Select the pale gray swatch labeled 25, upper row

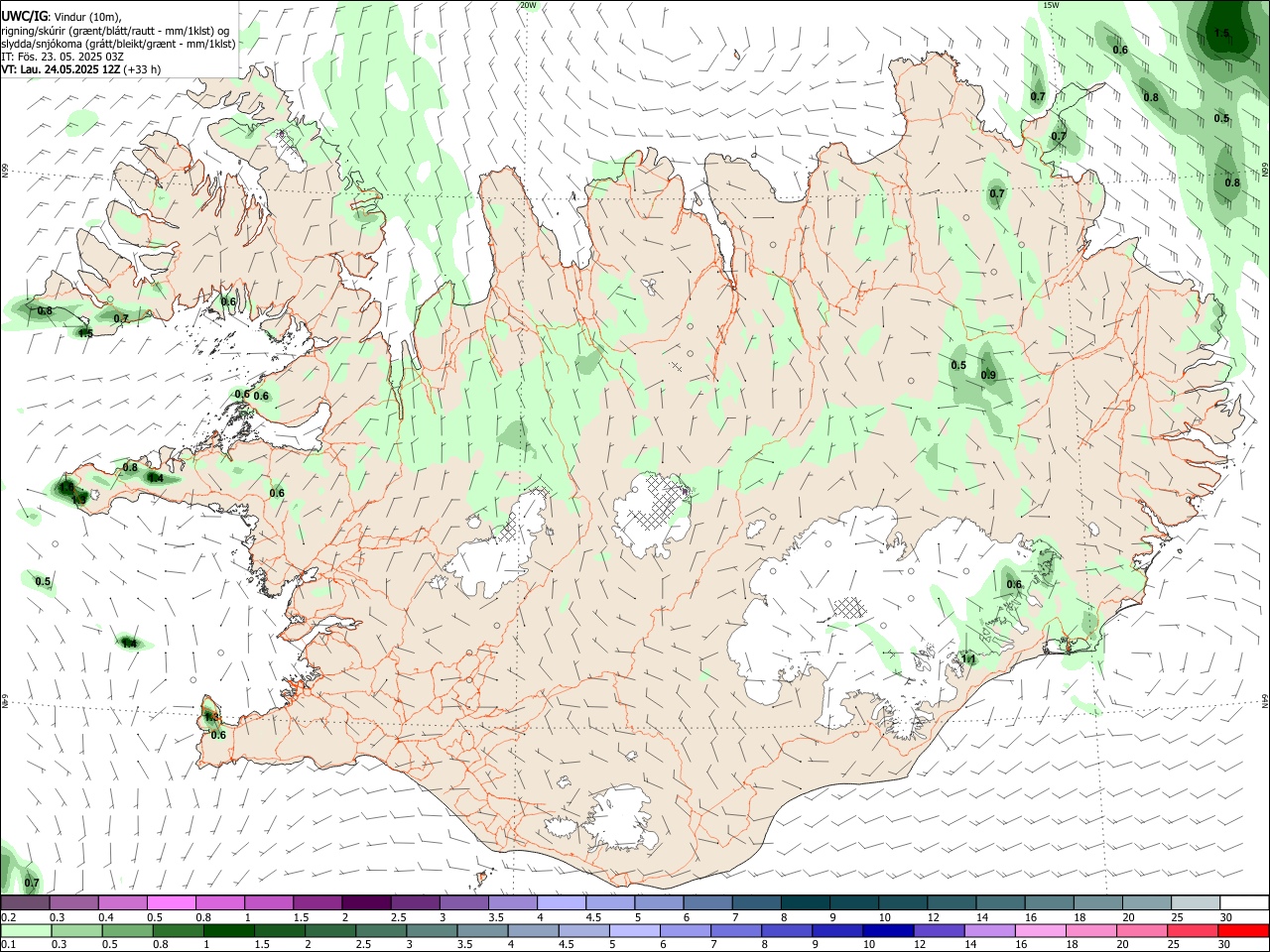click(x=1194, y=903)
